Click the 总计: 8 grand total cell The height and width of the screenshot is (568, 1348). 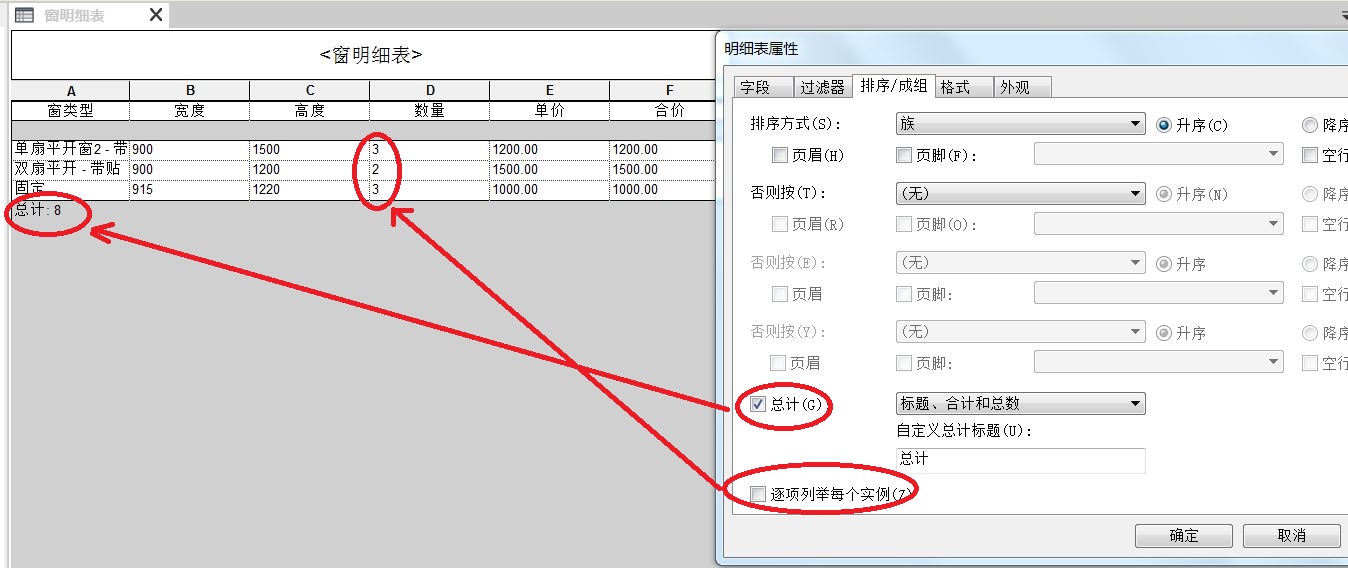point(38,210)
